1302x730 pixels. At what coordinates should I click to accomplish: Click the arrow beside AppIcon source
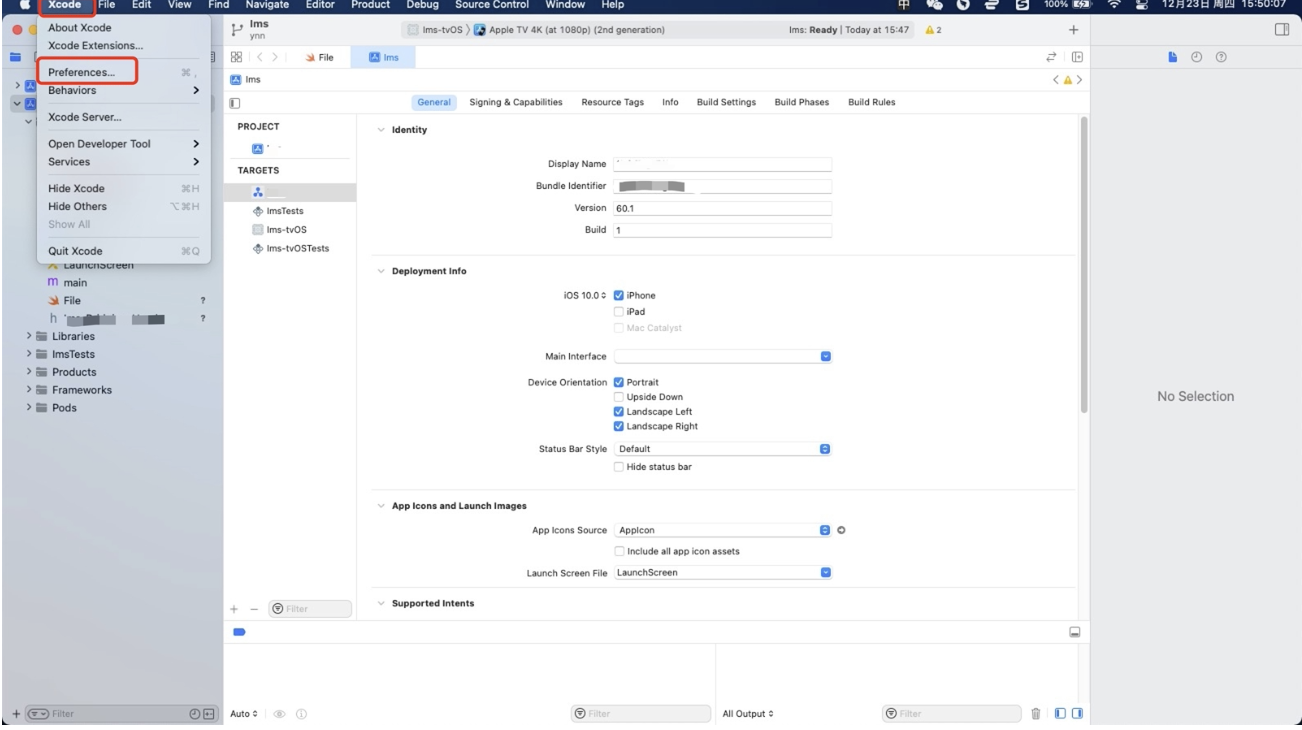tap(841, 530)
